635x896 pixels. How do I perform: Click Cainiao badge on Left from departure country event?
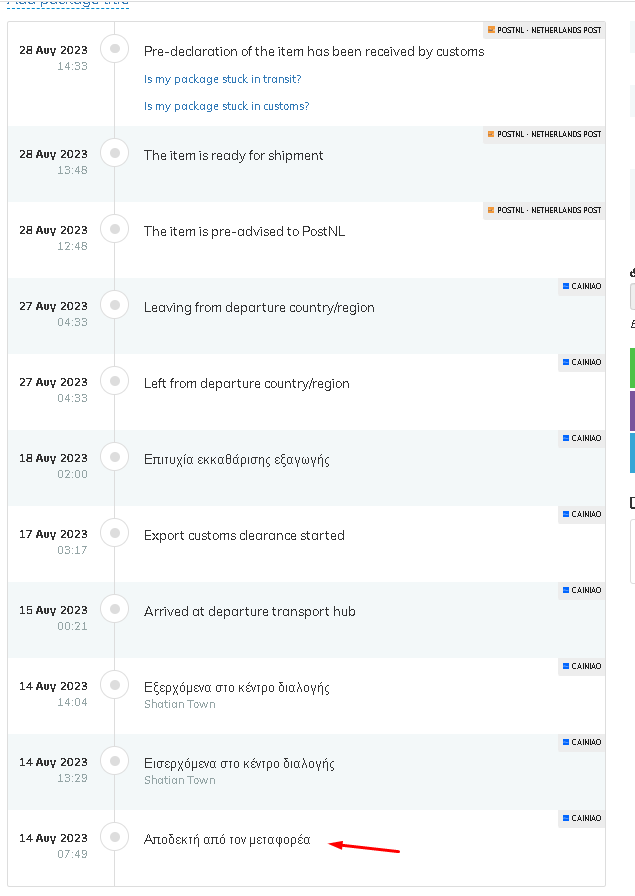click(x=582, y=362)
